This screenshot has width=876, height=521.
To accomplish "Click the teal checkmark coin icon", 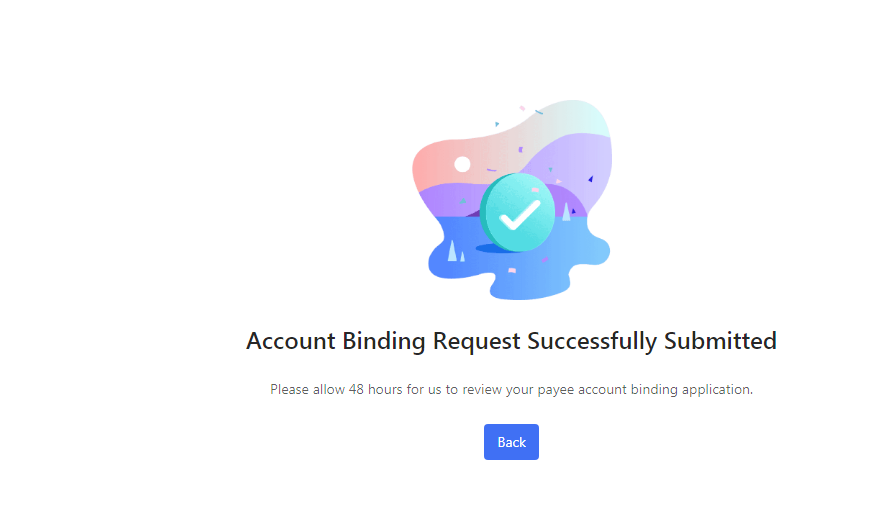I will 517,213.
